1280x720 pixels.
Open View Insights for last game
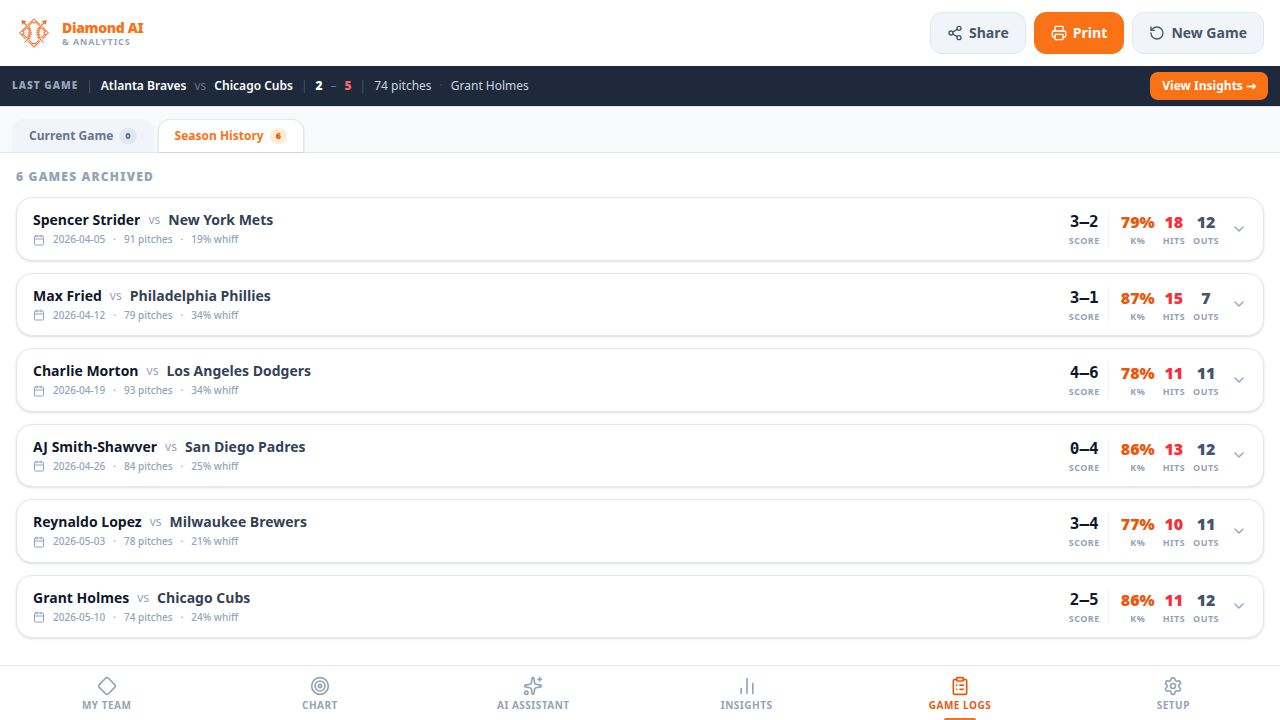[1209, 86]
